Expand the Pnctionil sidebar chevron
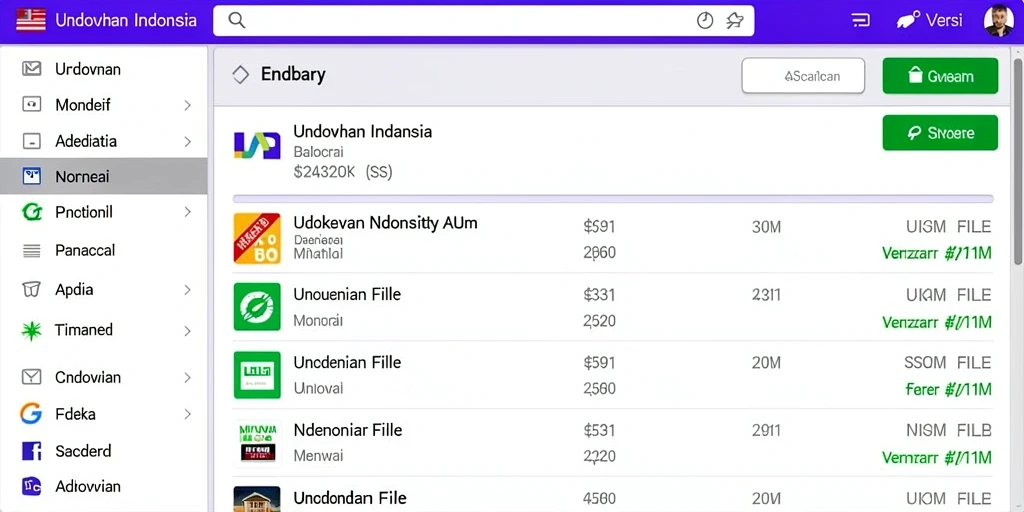Screen dimensions: 1024x512 pos(187,212)
